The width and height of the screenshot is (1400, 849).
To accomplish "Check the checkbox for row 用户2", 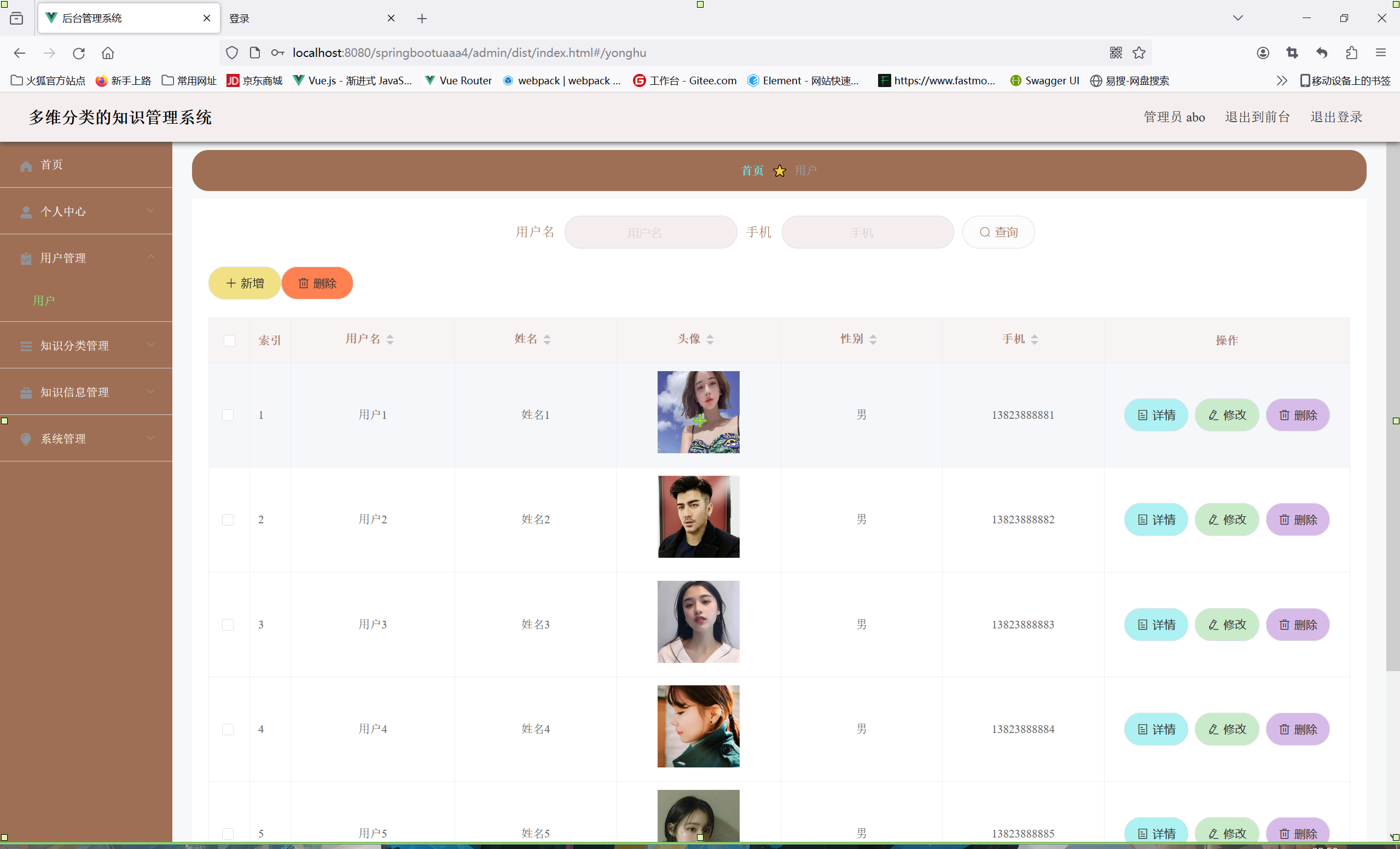I will click(x=228, y=520).
